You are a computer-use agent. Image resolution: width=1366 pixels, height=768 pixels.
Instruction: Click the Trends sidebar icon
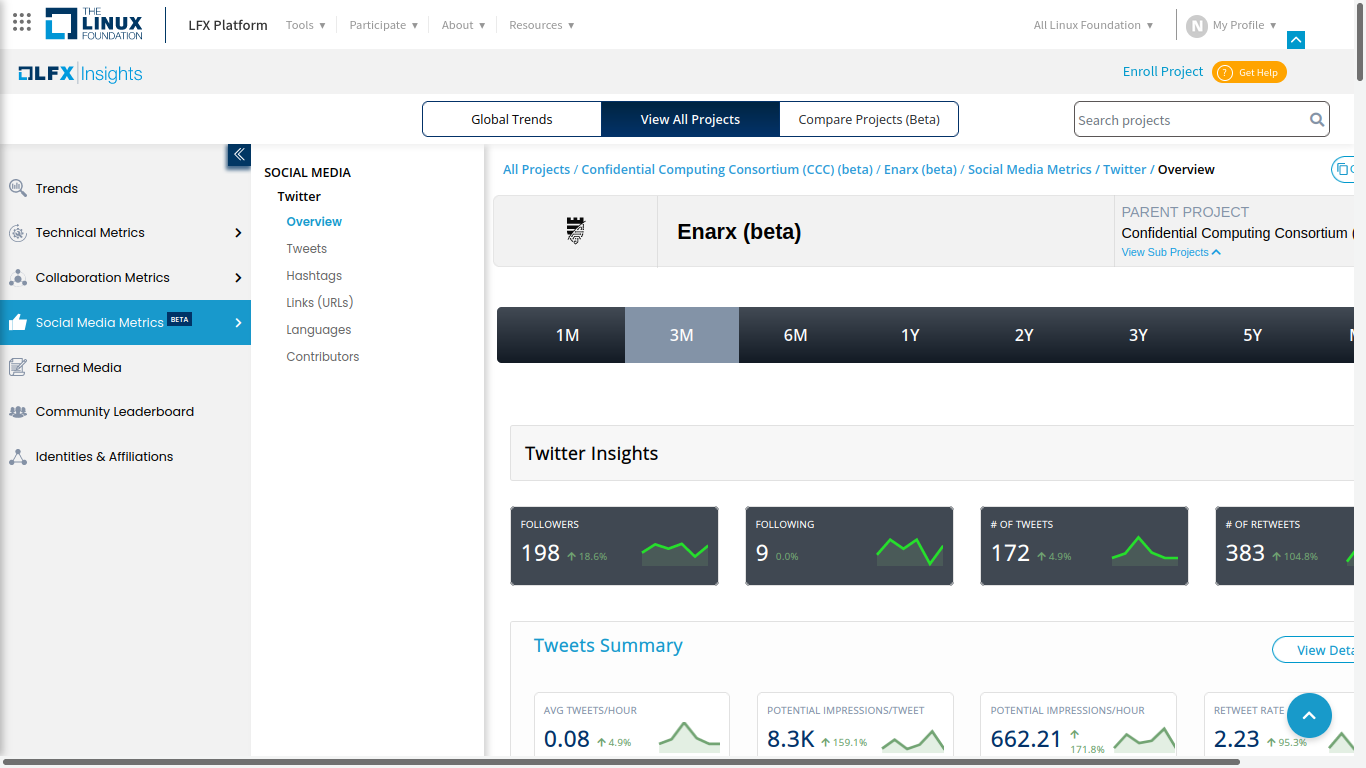[x=18, y=188]
